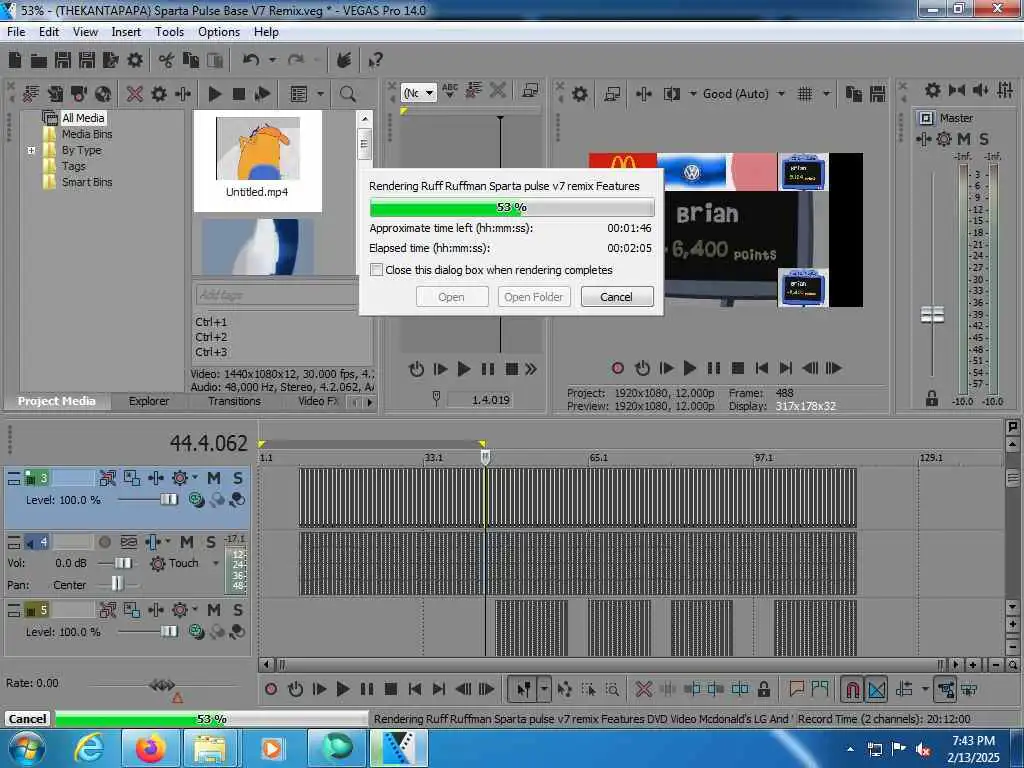Click the Get media from web globe icon
This screenshot has height=768, width=1024.
pyautogui.click(x=103, y=94)
